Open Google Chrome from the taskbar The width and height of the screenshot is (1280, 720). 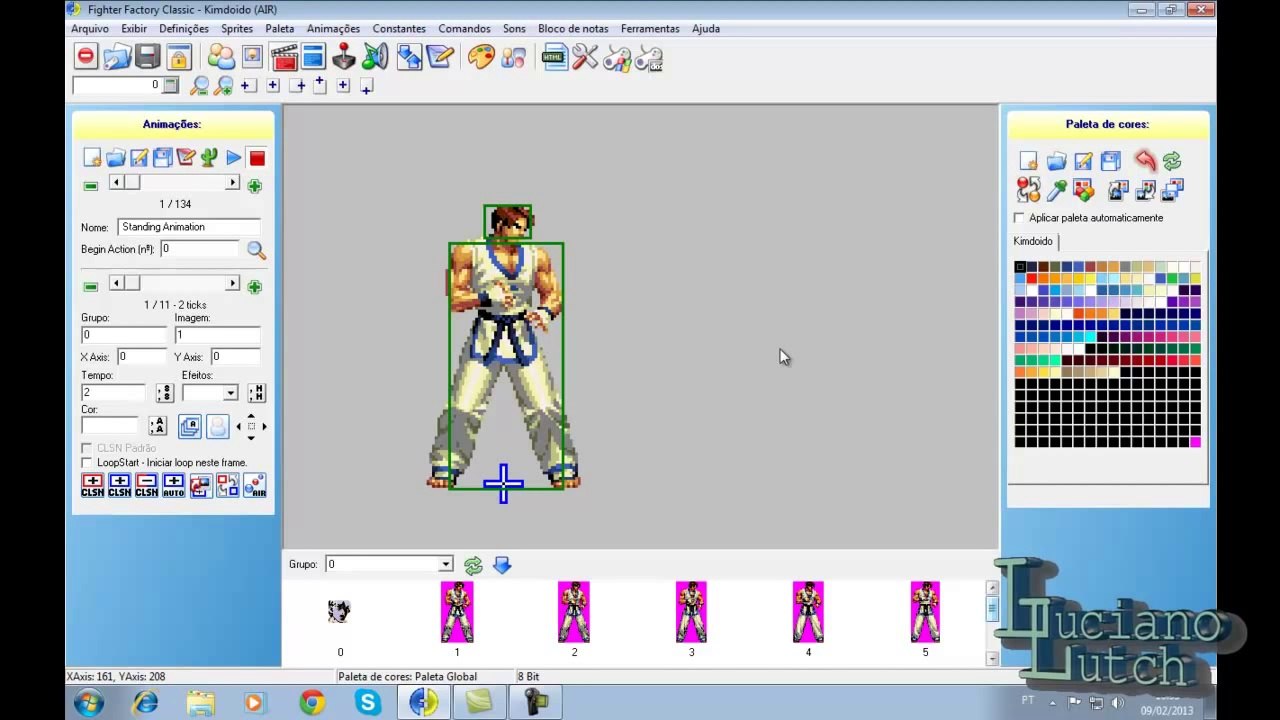click(312, 703)
